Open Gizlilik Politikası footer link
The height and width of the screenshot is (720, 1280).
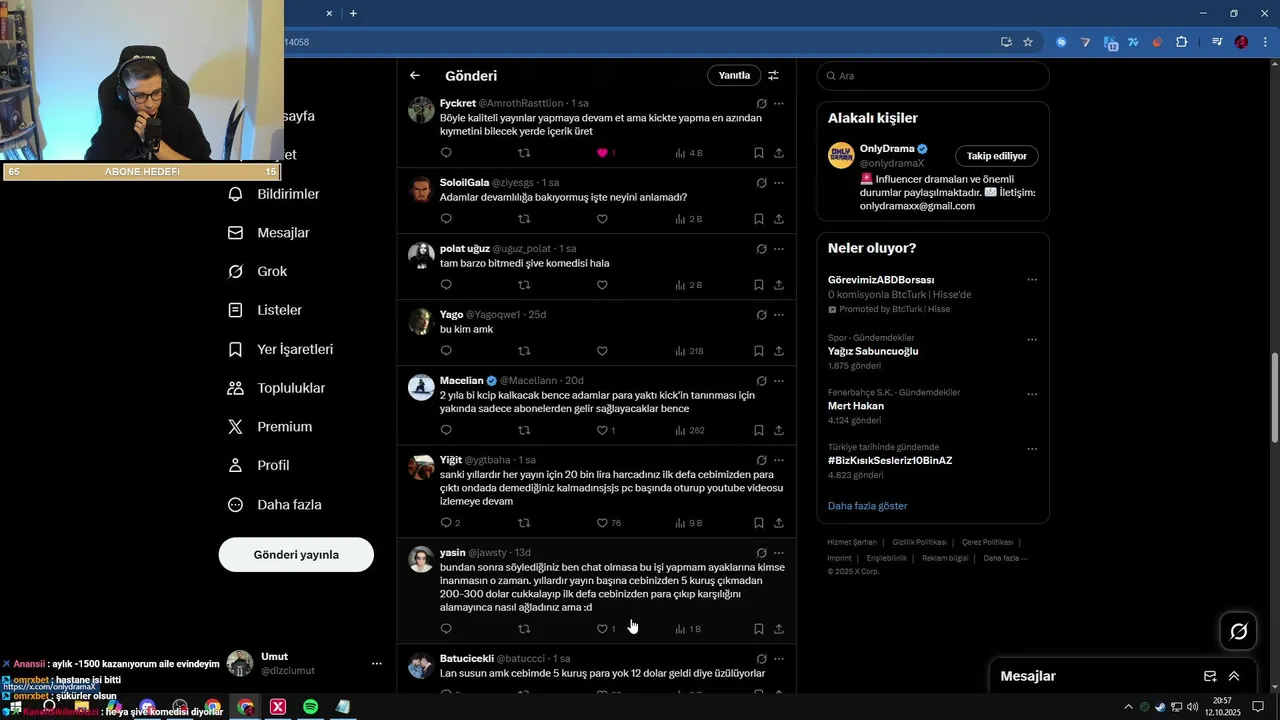click(919, 542)
